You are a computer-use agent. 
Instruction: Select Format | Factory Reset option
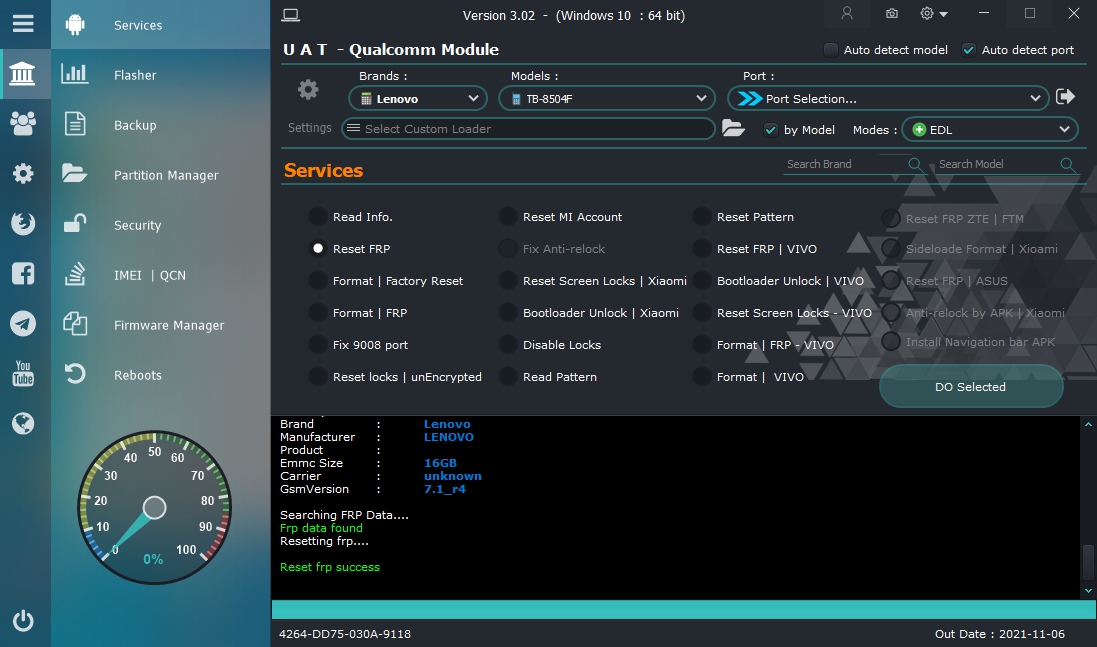click(x=318, y=280)
